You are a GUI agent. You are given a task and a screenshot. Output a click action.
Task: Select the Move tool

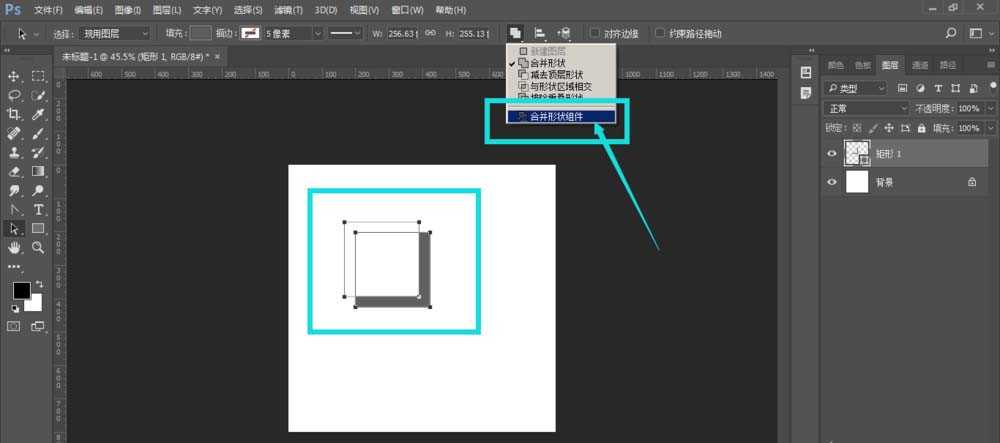[x=15, y=76]
